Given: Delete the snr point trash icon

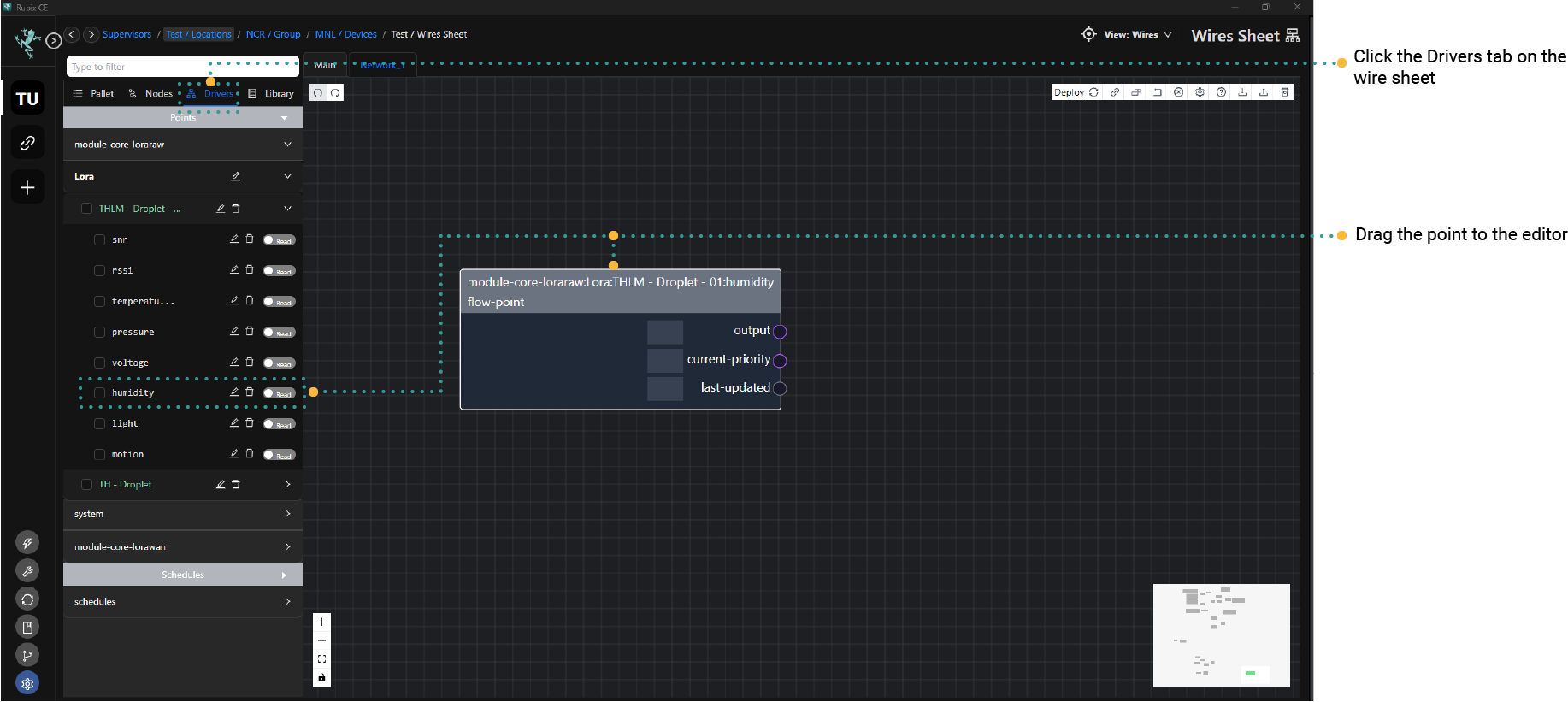Looking at the screenshot, I should coord(250,239).
